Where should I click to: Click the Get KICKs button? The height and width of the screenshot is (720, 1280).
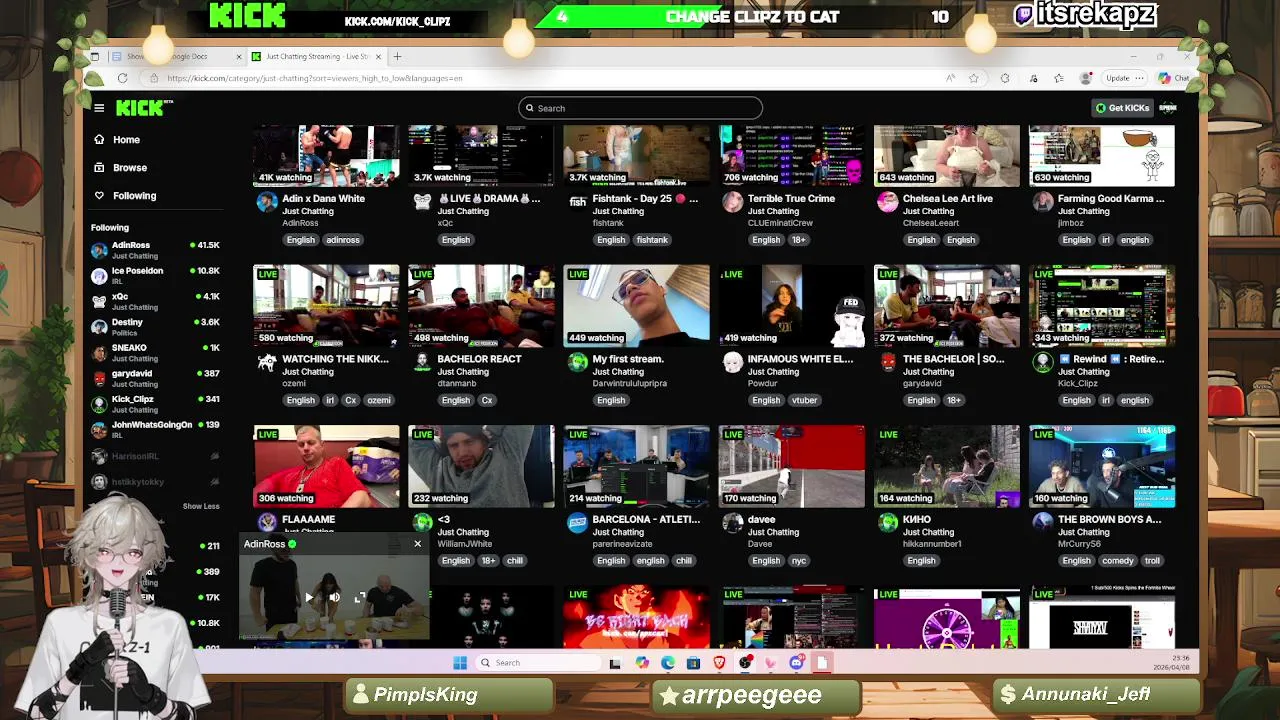pos(1122,108)
